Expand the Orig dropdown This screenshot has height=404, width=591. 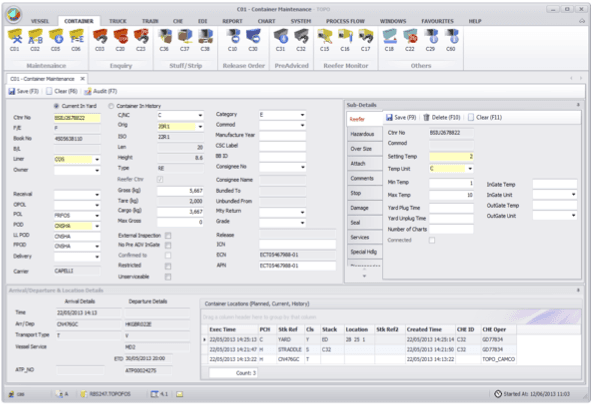[x=200, y=127]
